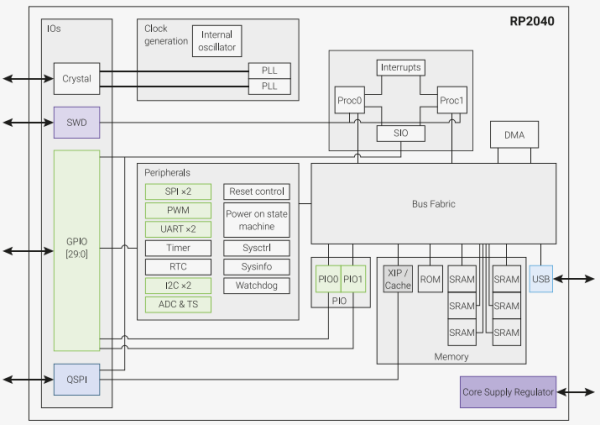Click the DMA block
Screen dimensions: 600x425
[515, 135]
